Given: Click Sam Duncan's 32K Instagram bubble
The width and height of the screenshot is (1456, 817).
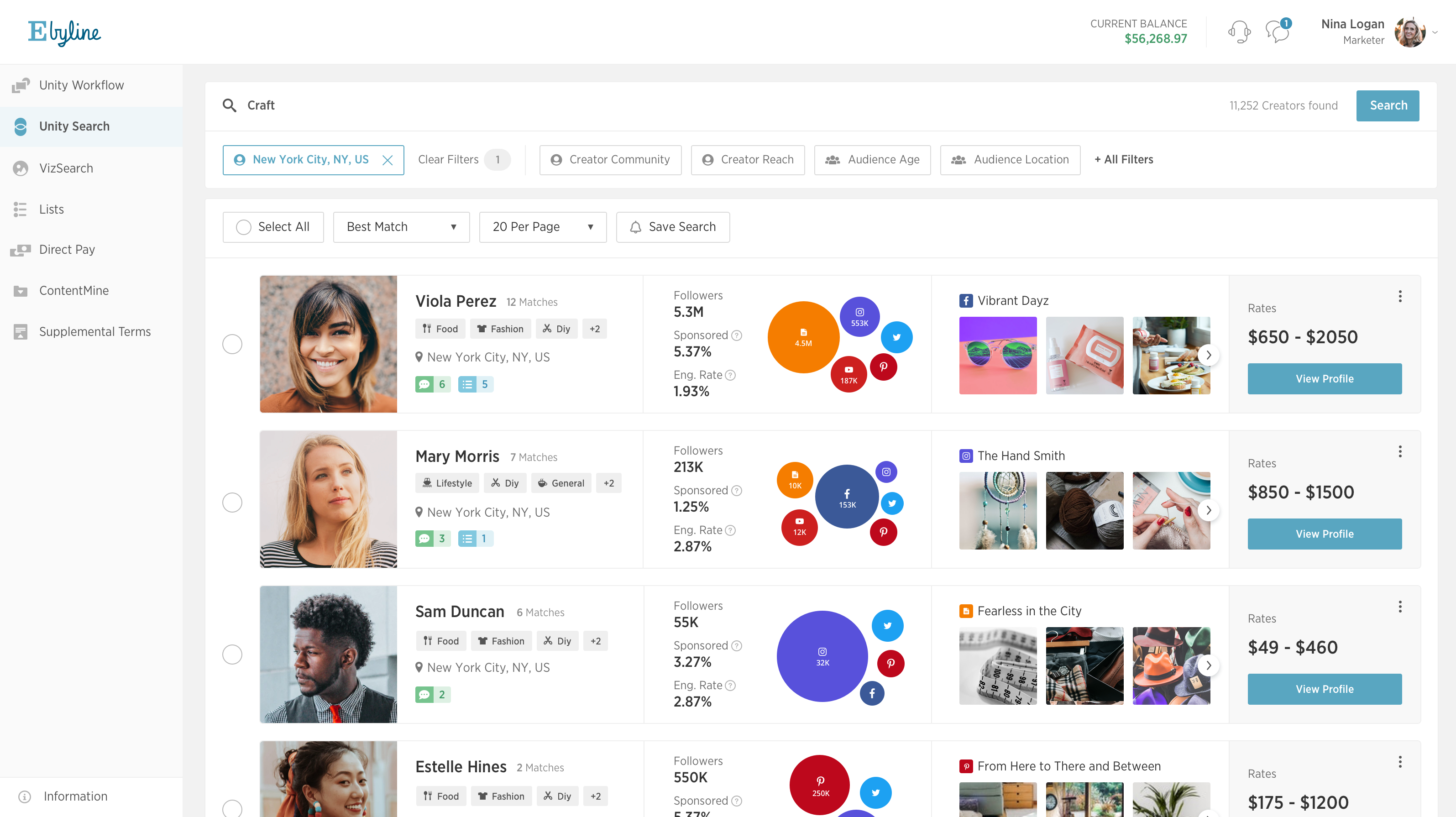Looking at the screenshot, I should point(822,656).
